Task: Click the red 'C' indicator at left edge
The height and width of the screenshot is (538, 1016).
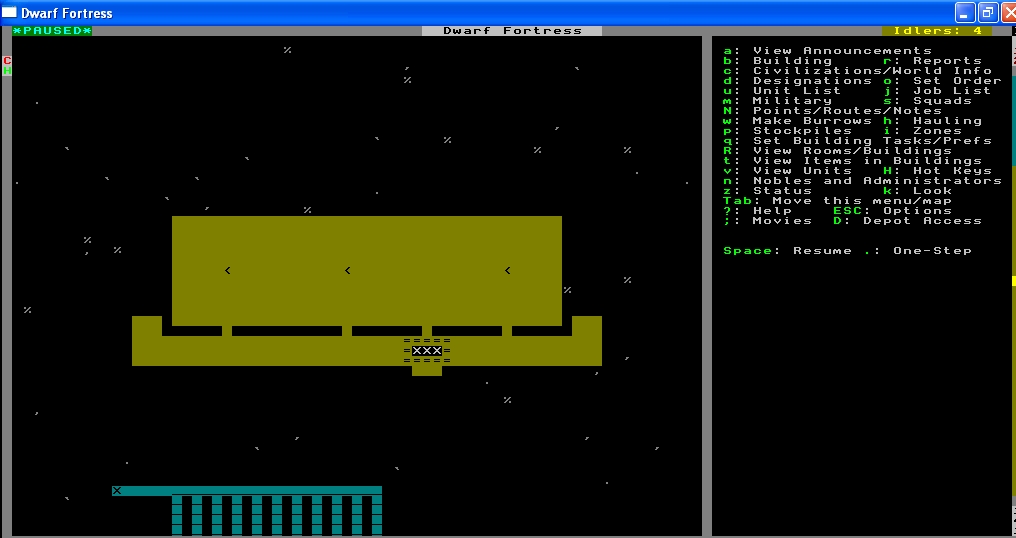Action: 7,60
